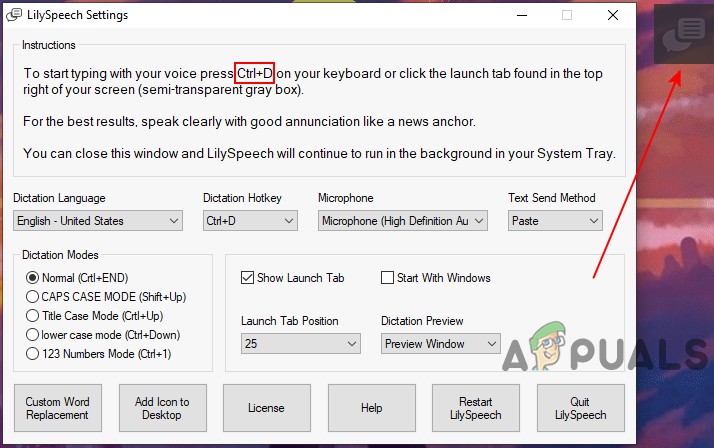The width and height of the screenshot is (714, 448).
Task: Click the 'Dictation Preview' label
Action: click(x=422, y=321)
